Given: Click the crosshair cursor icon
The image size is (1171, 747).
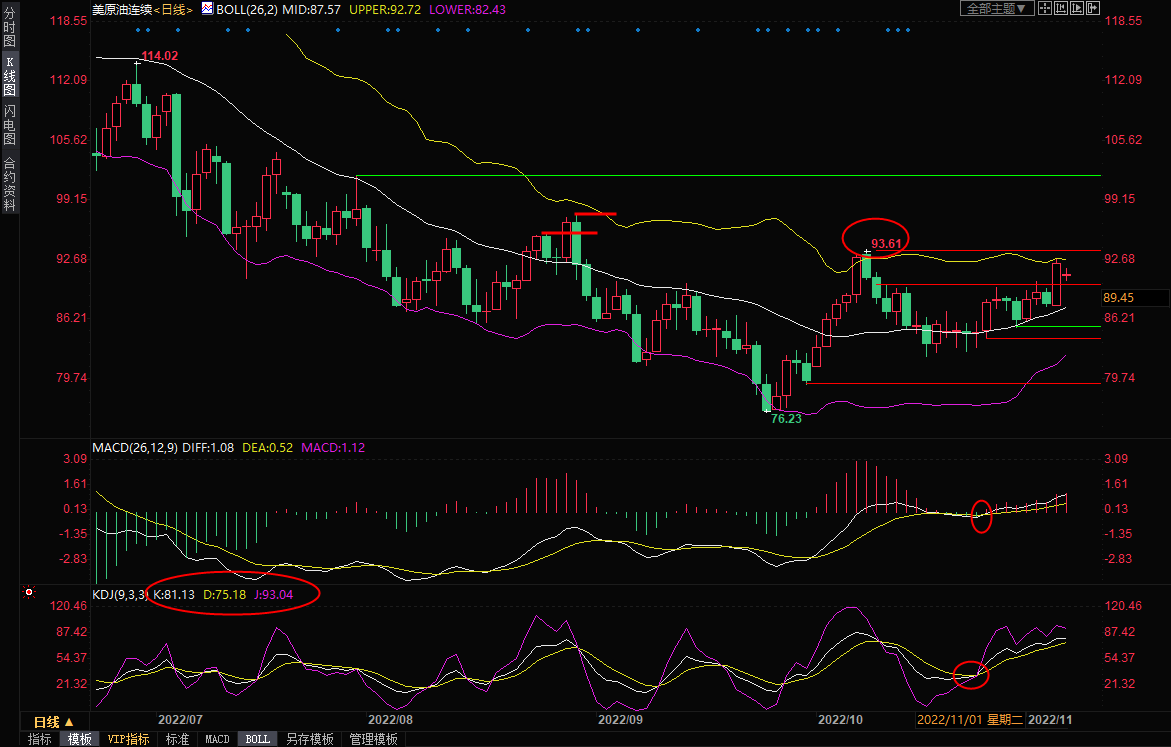Looking at the screenshot, I should (x=1044, y=8).
